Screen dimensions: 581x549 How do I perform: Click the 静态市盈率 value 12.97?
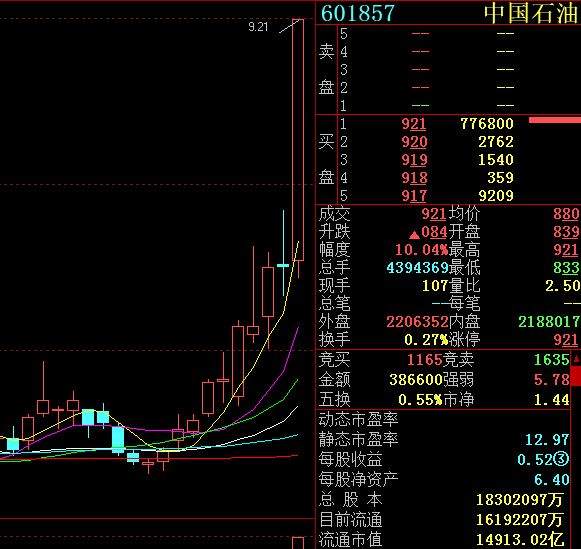click(x=547, y=440)
